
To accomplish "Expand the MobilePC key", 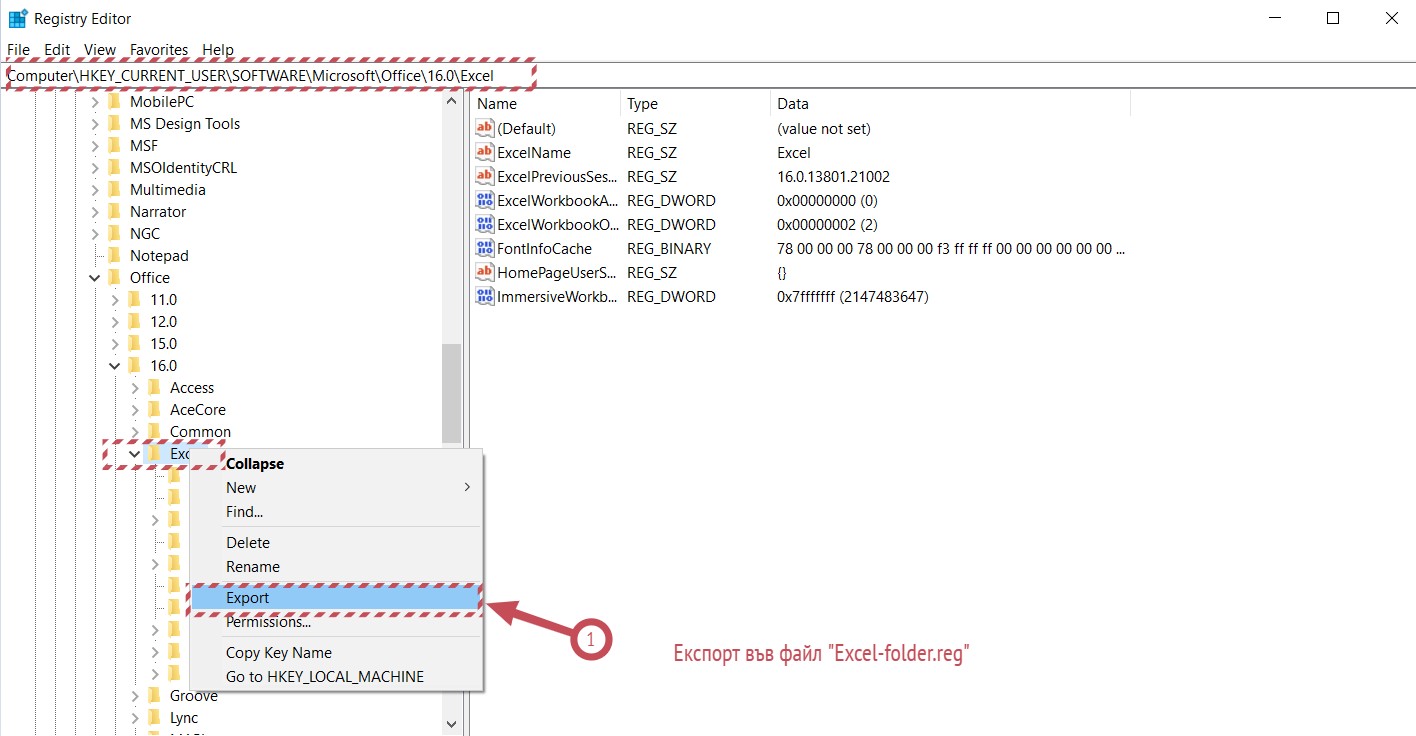I will (95, 101).
